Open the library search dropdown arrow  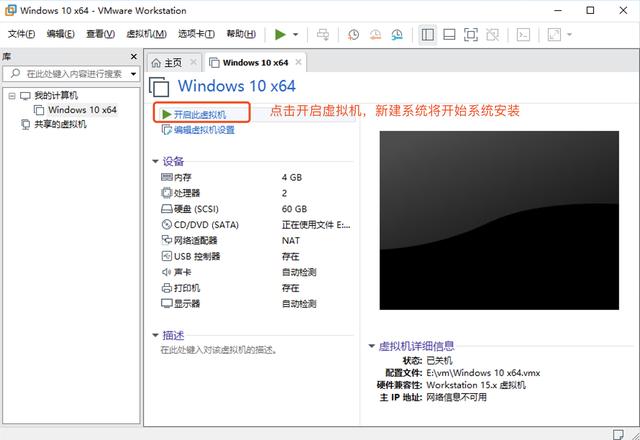coord(133,74)
